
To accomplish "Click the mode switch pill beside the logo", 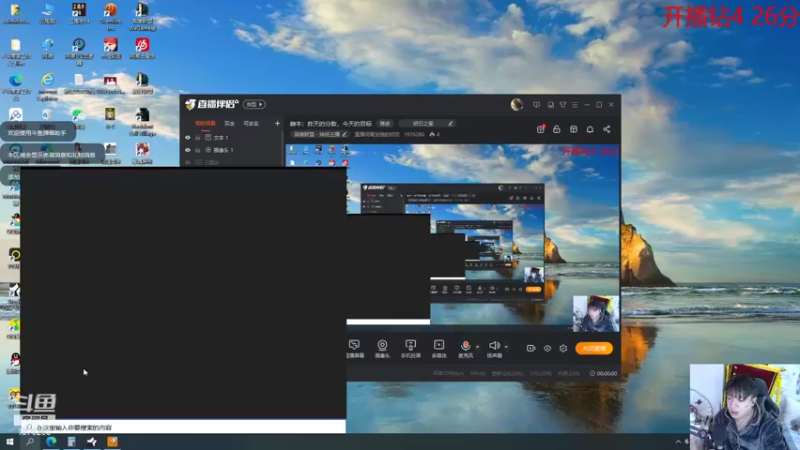I will pos(254,104).
